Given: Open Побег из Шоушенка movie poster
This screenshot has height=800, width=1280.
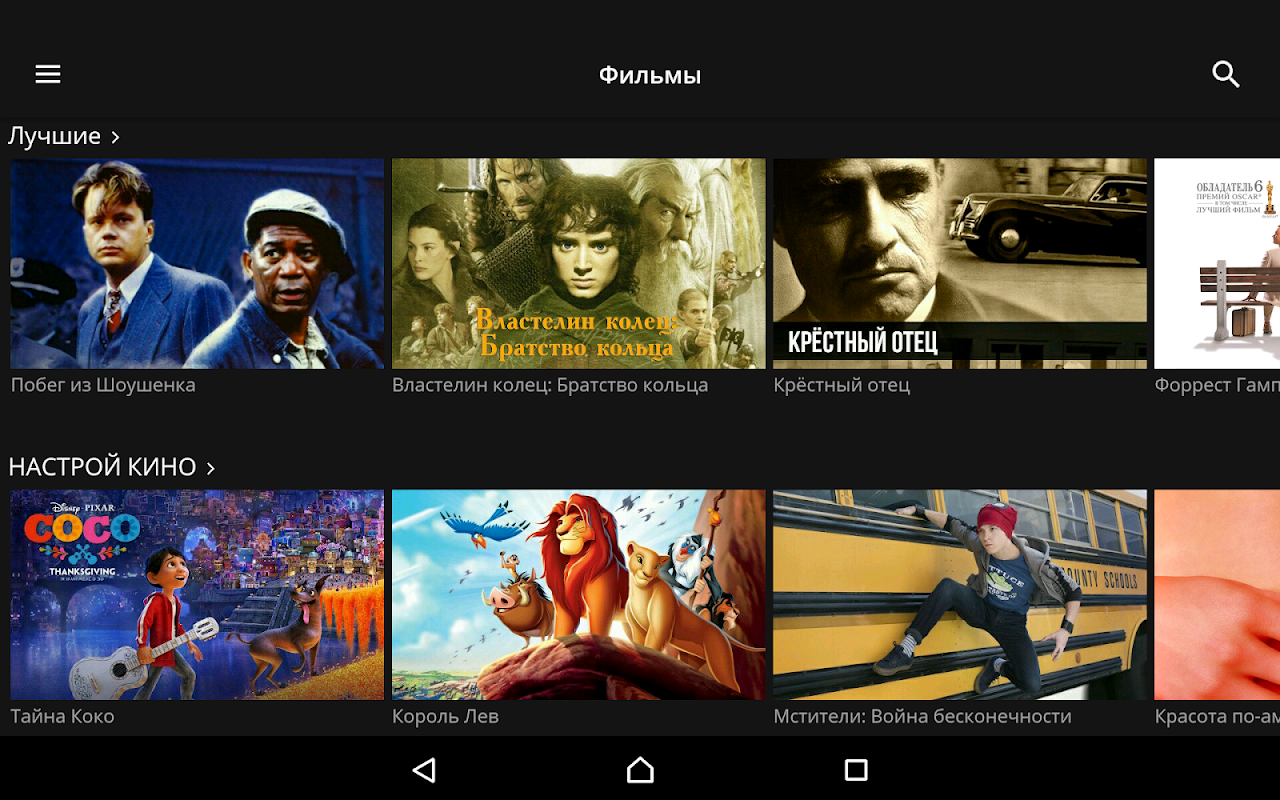Looking at the screenshot, I should (197, 264).
